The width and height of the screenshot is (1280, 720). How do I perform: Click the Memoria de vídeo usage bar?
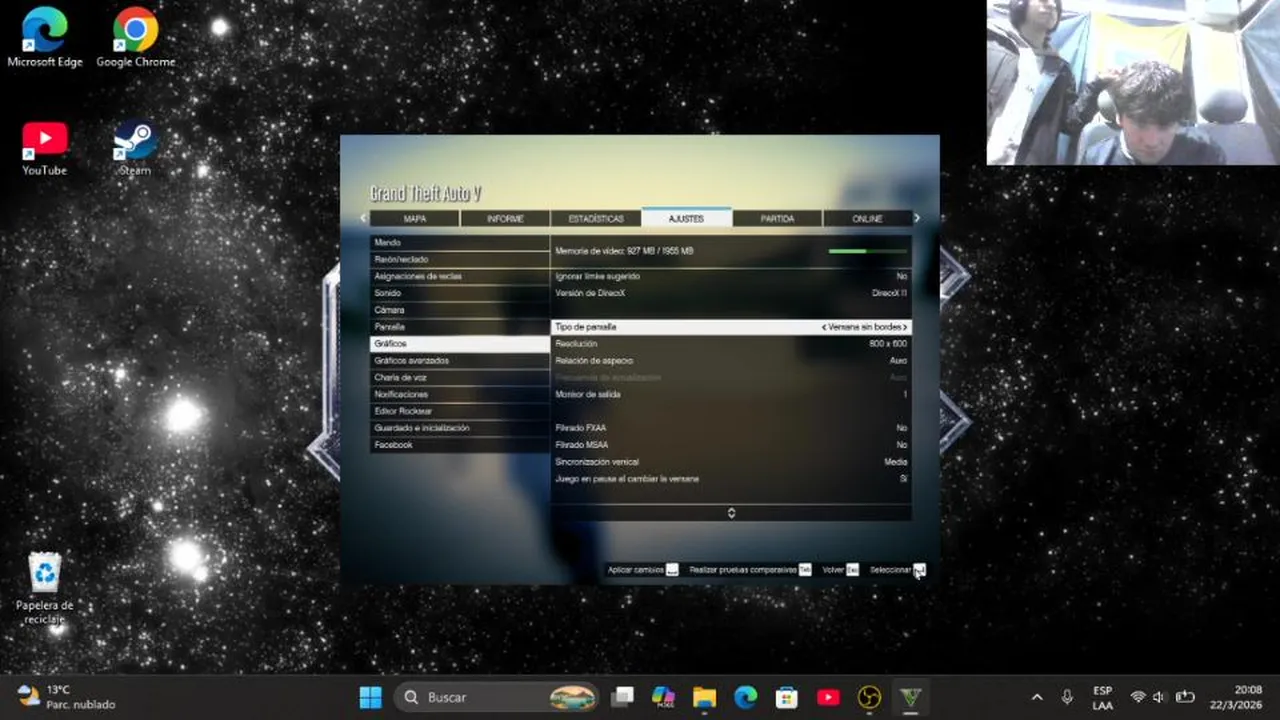coord(868,251)
